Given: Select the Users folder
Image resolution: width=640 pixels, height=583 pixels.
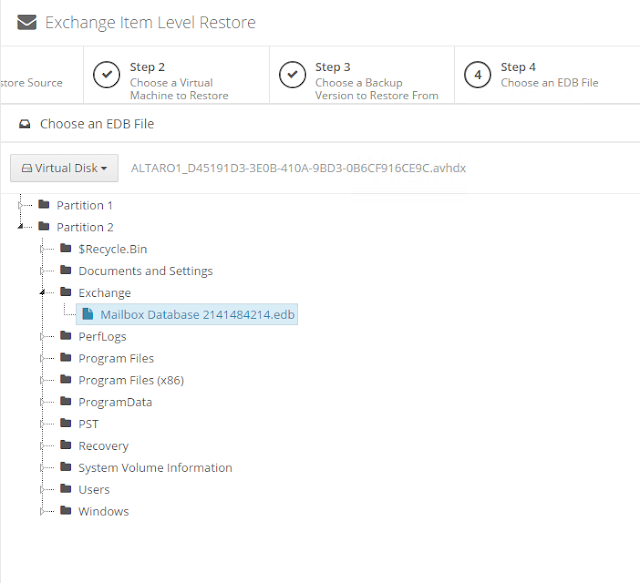Looking at the screenshot, I should 94,490.
